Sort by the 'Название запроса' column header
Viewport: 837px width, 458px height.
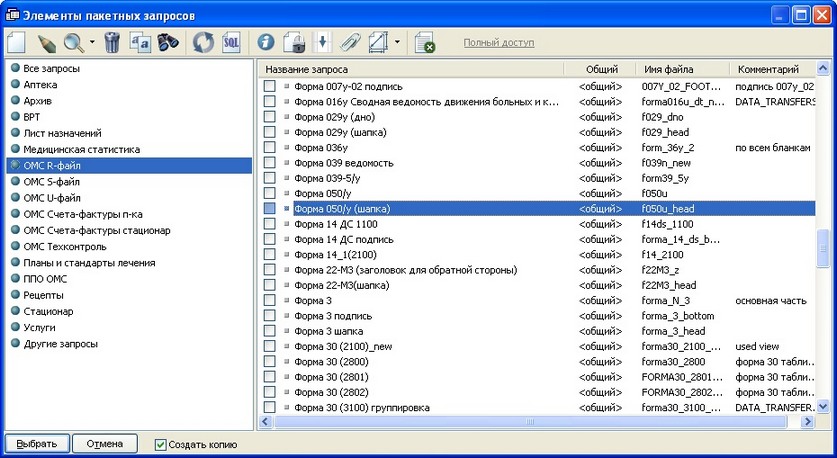click(x=411, y=69)
